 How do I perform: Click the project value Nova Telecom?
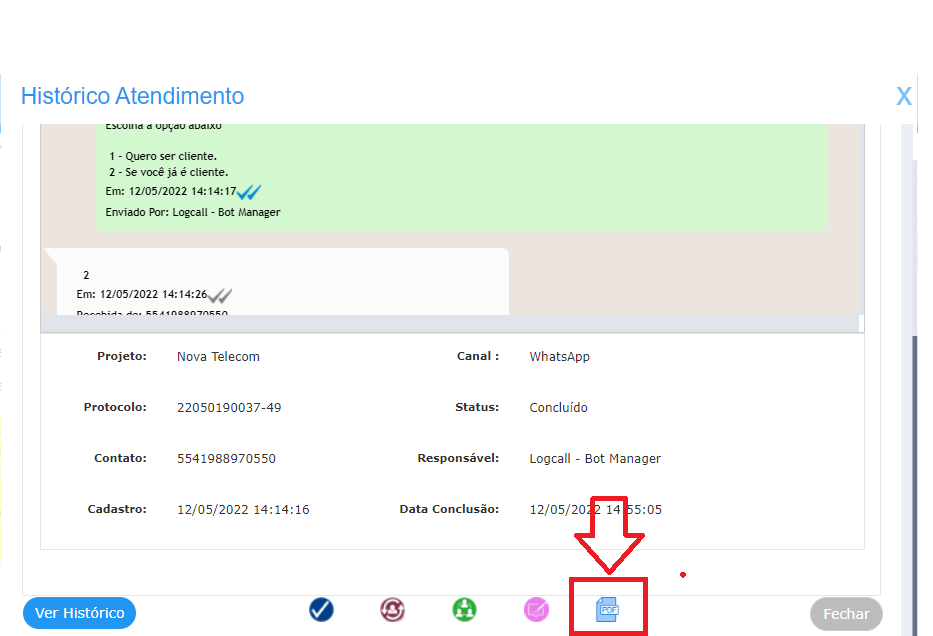pos(218,356)
